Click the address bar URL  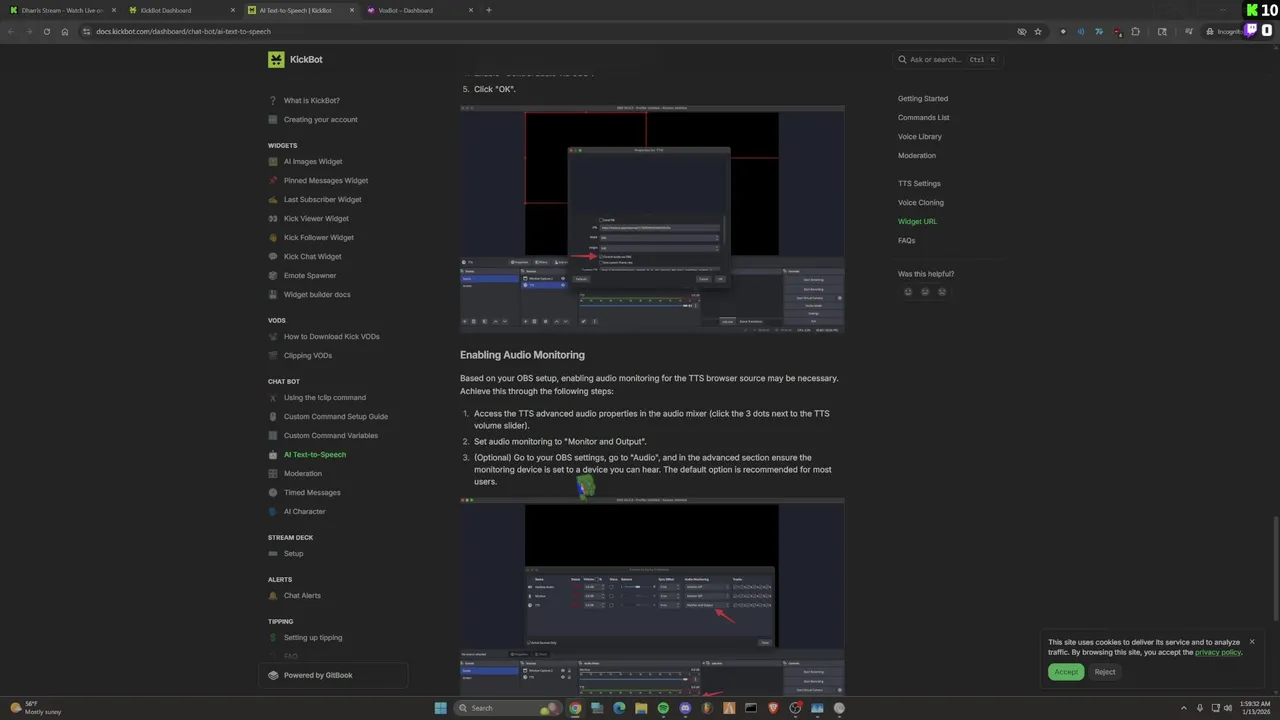183,32
